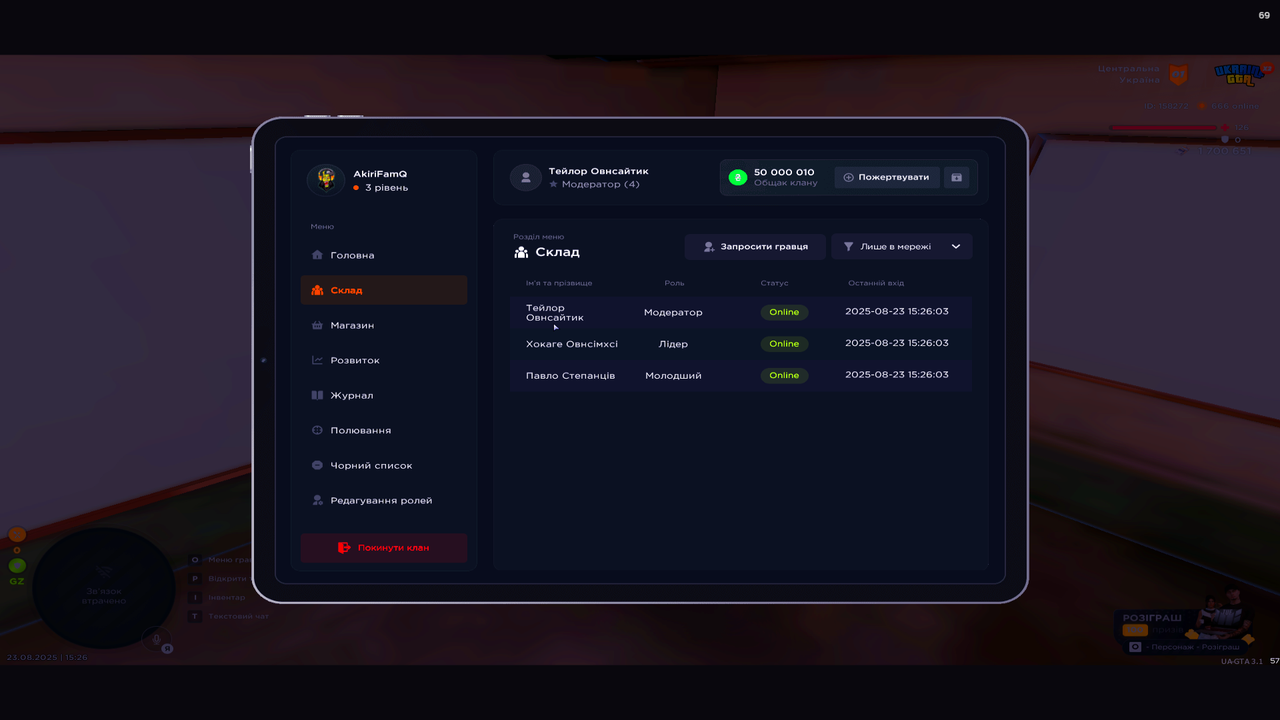Select the Склад members icon in sidebar
The height and width of the screenshot is (720, 1280).
317,290
